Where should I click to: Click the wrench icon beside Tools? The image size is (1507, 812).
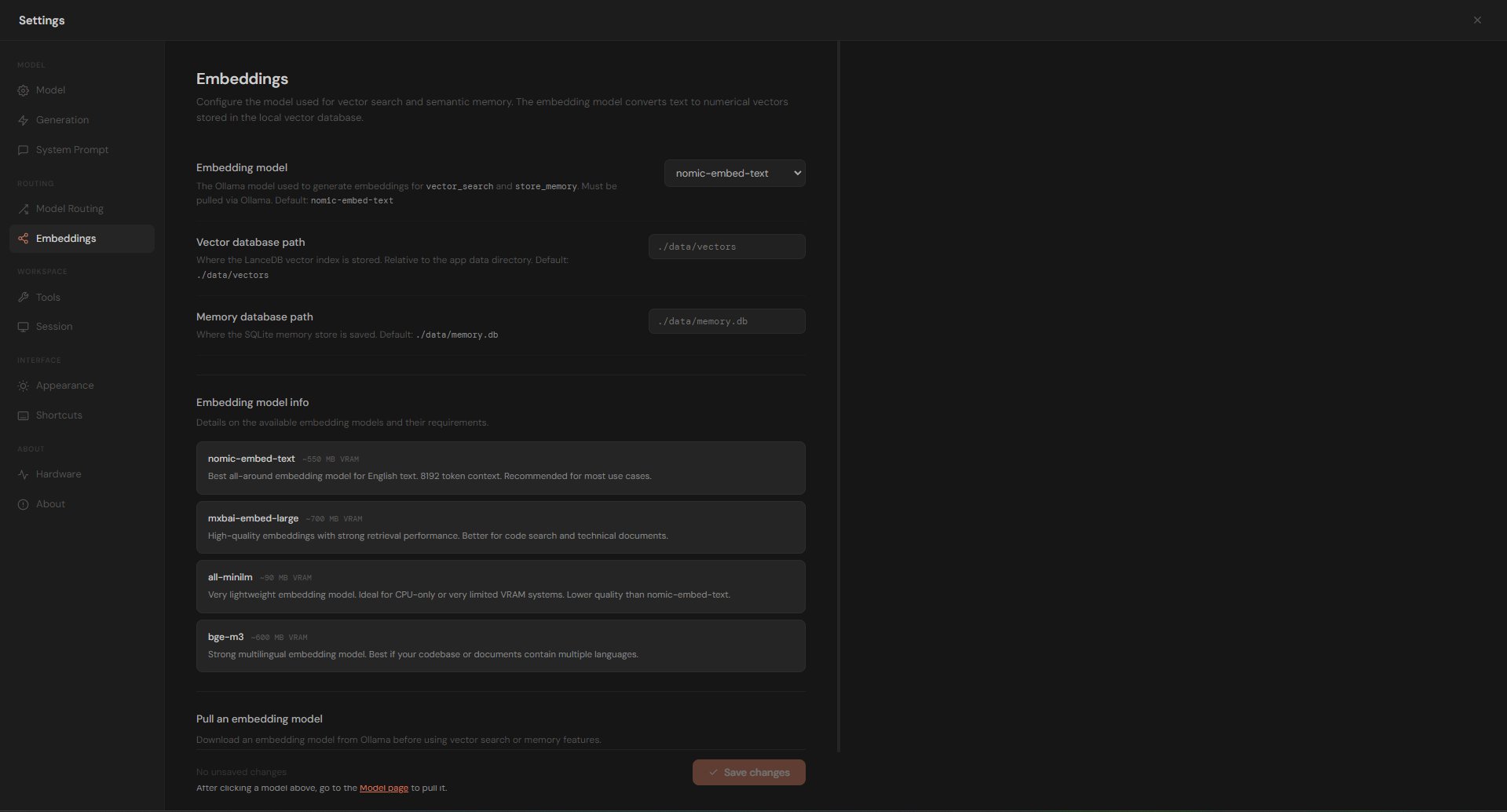pos(24,298)
